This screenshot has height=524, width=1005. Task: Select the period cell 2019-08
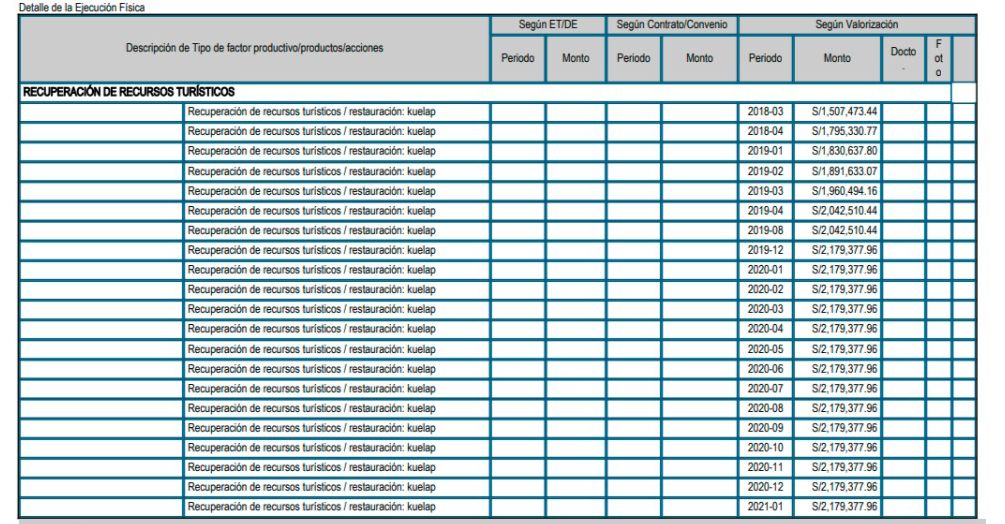click(765, 230)
